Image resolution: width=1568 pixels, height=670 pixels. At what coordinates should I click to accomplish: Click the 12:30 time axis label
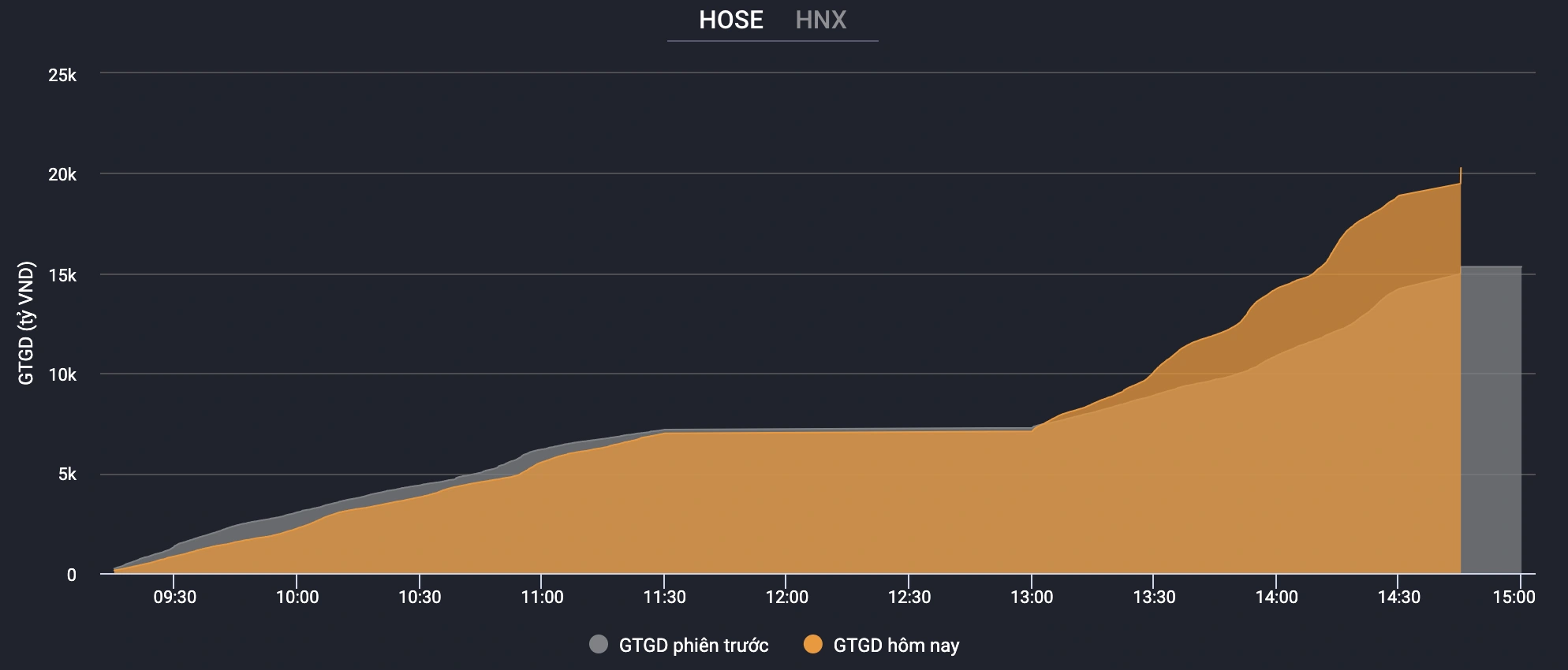909,597
